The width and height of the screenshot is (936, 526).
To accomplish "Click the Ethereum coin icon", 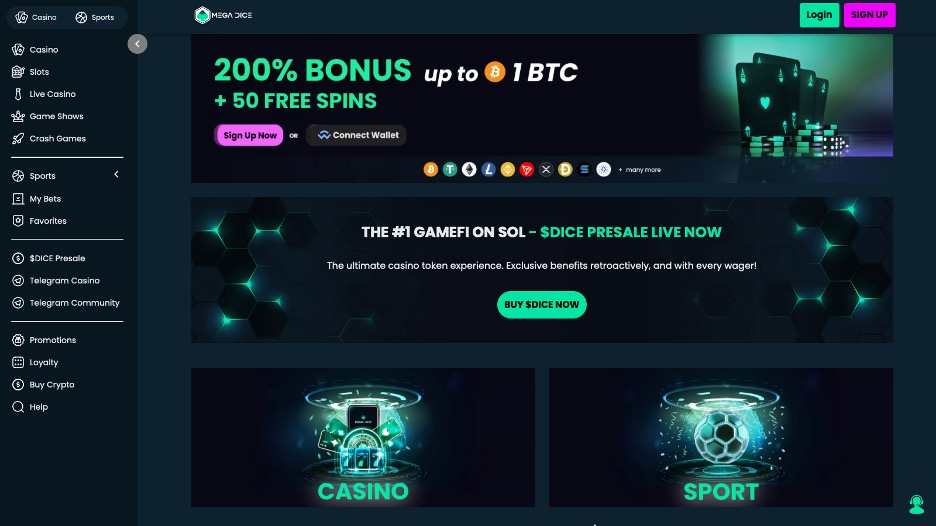I will pos(469,170).
